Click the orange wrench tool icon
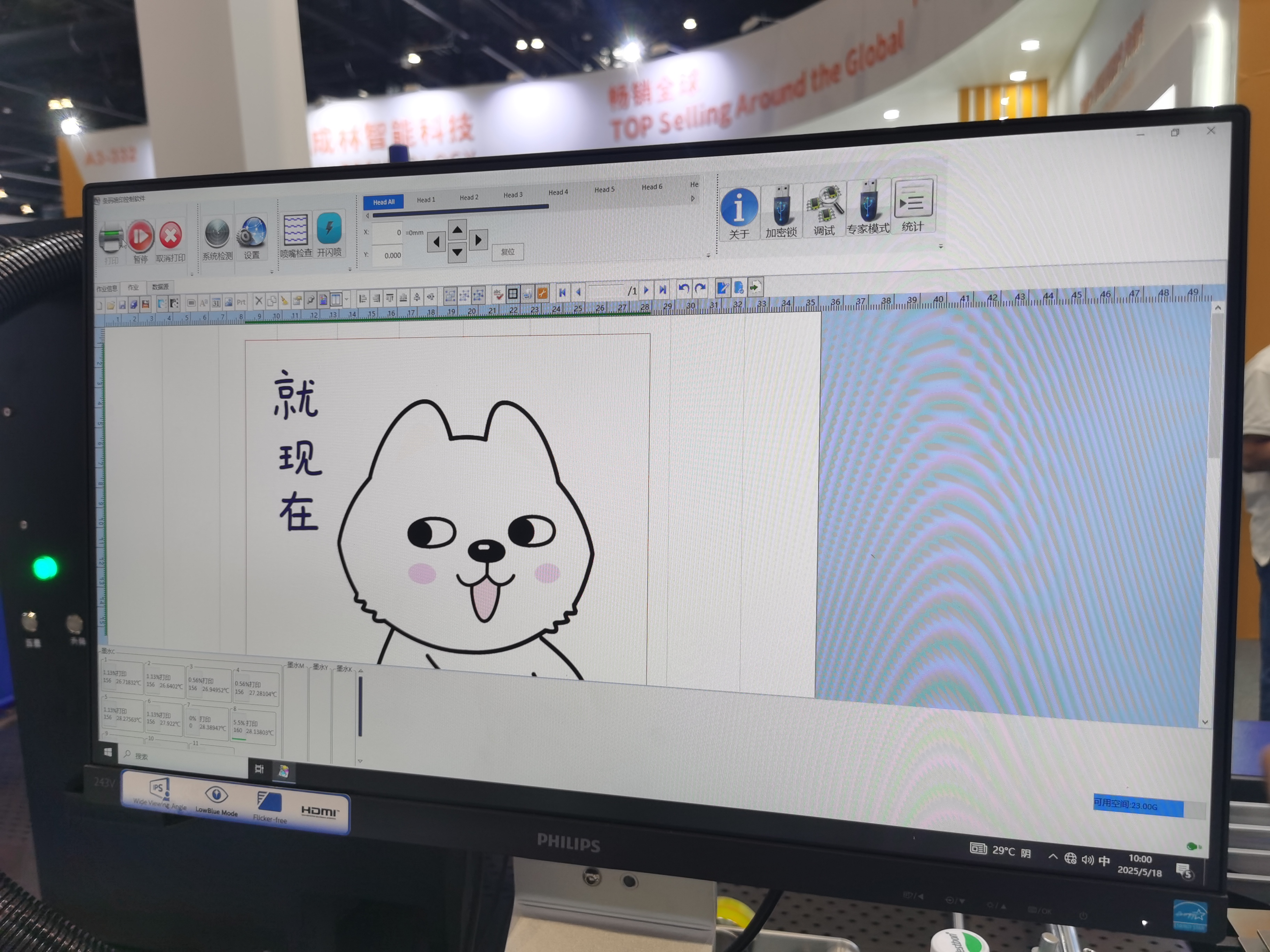This screenshot has width=1270, height=952. (x=542, y=293)
